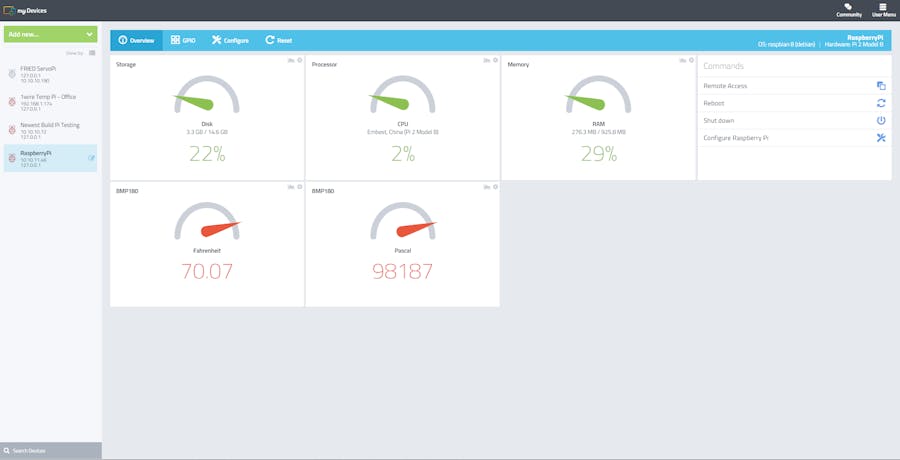The height and width of the screenshot is (460, 900).
Task: Click the Search Devices field
Action: point(51,451)
